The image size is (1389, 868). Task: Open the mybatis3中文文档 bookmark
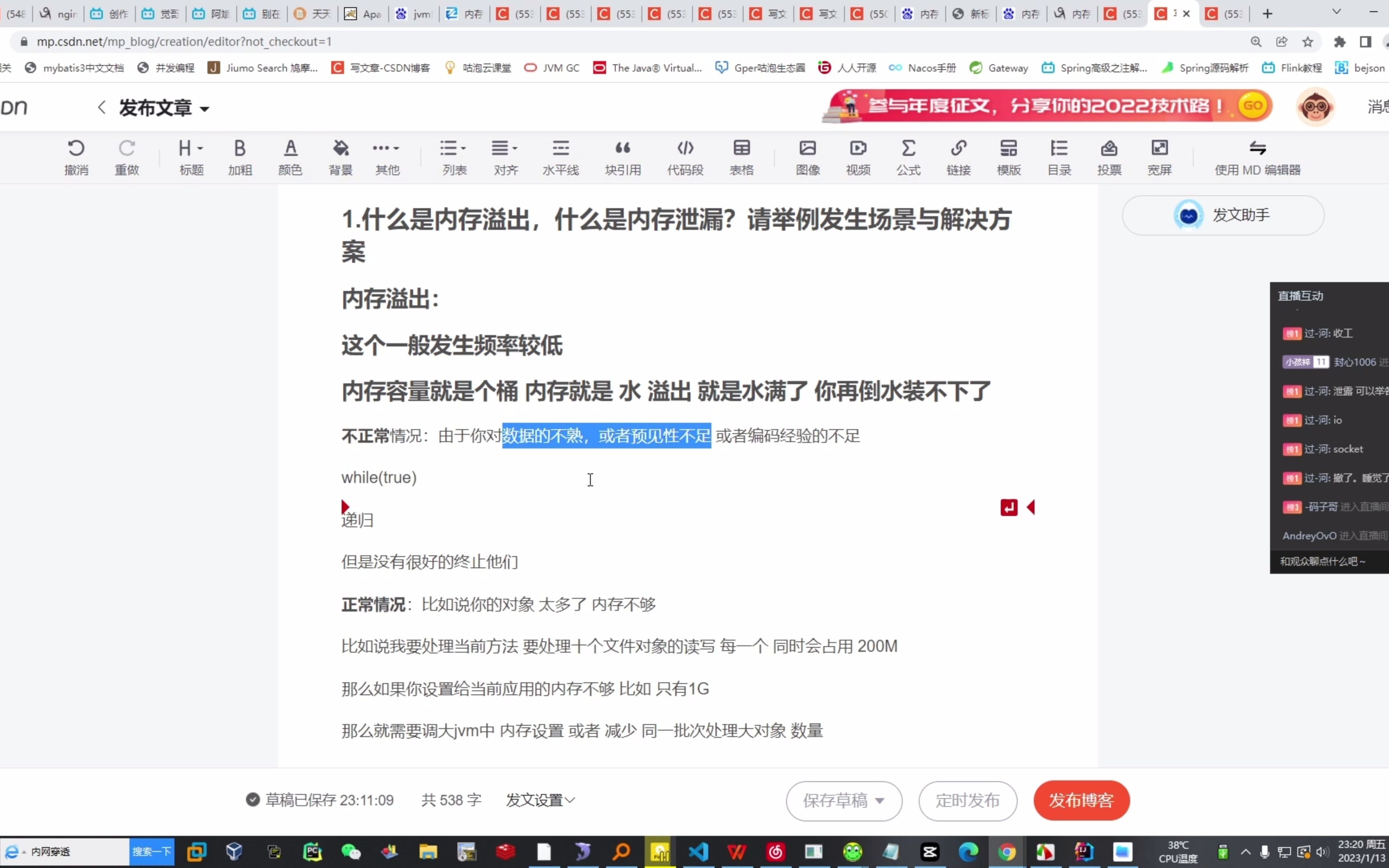75,68
